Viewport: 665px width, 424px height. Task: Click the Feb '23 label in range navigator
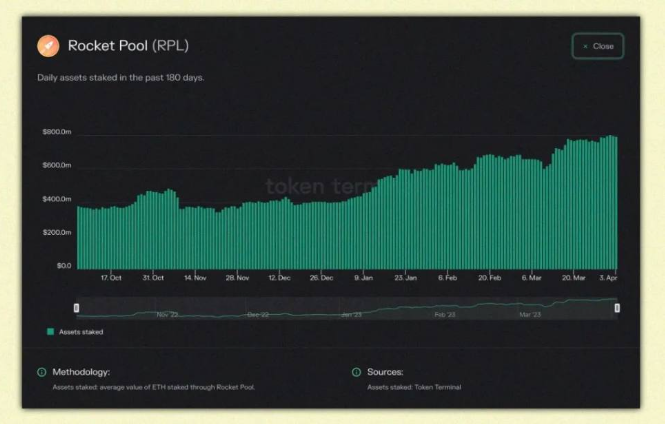[445, 315]
